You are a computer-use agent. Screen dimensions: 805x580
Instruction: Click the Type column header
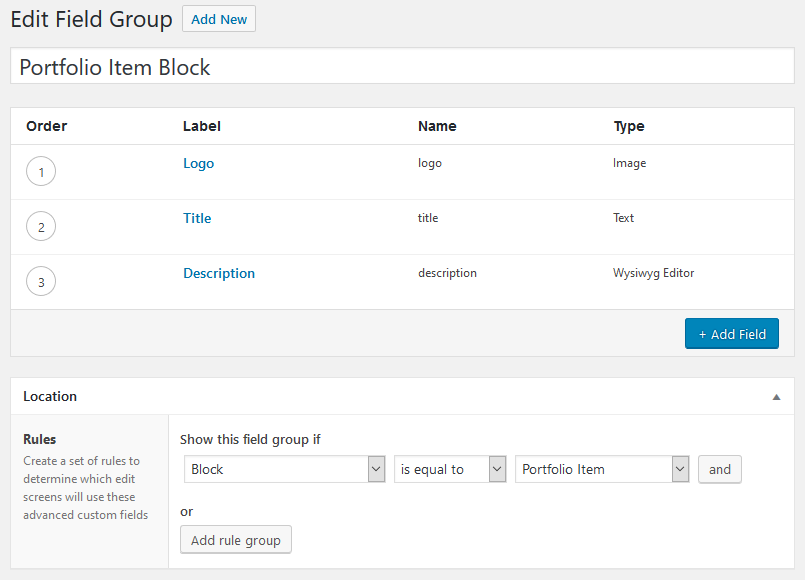pyautogui.click(x=629, y=126)
